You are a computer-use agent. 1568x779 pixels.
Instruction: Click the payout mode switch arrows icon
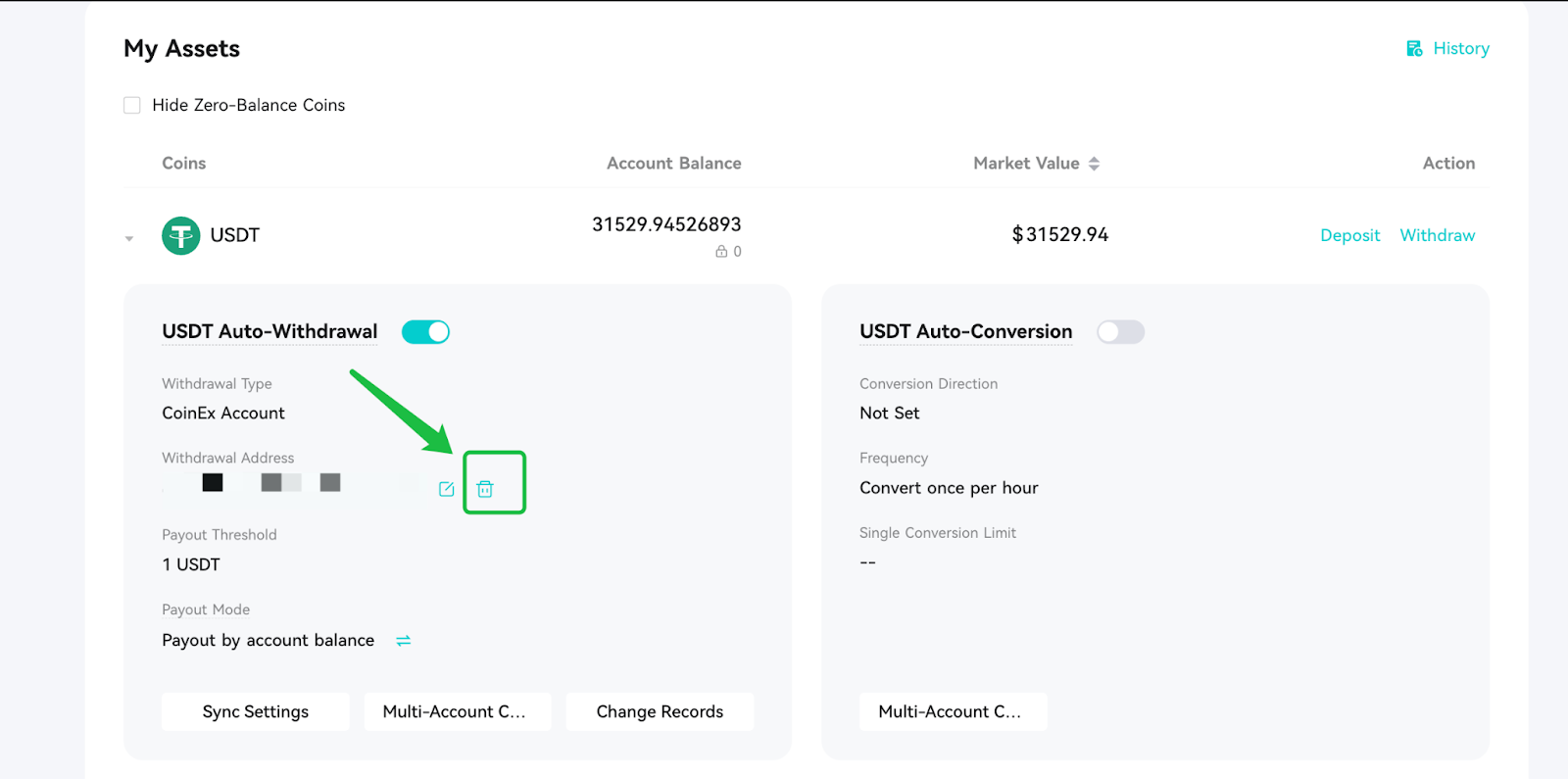tap(403, 641)
